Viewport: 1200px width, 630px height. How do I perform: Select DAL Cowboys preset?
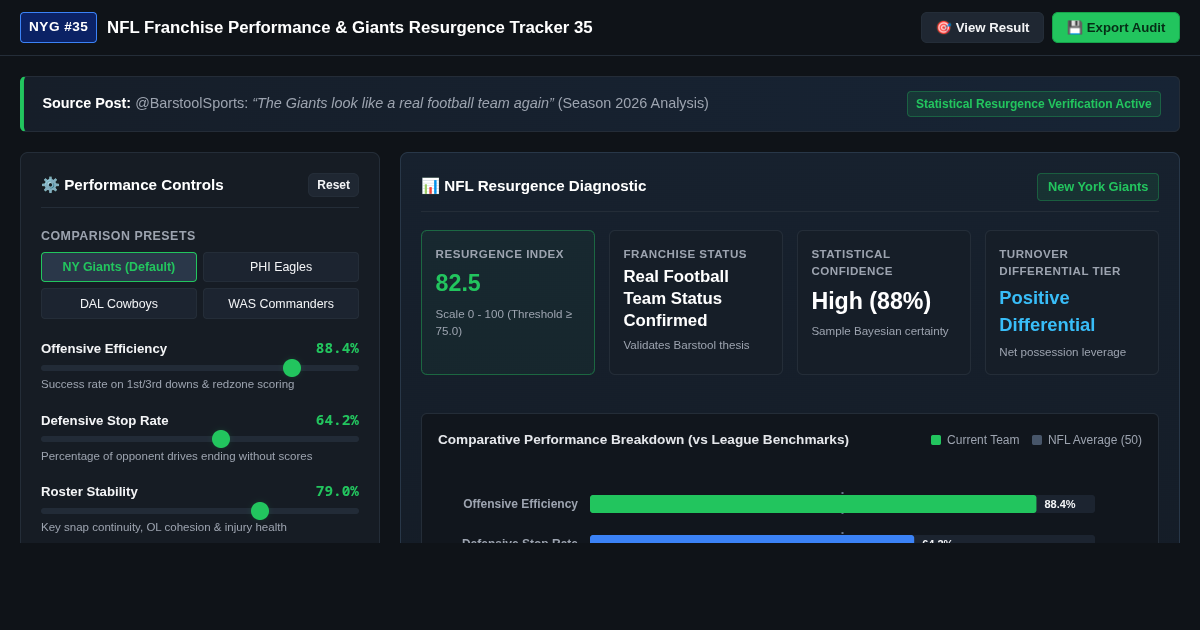click(x=119, y=304)
